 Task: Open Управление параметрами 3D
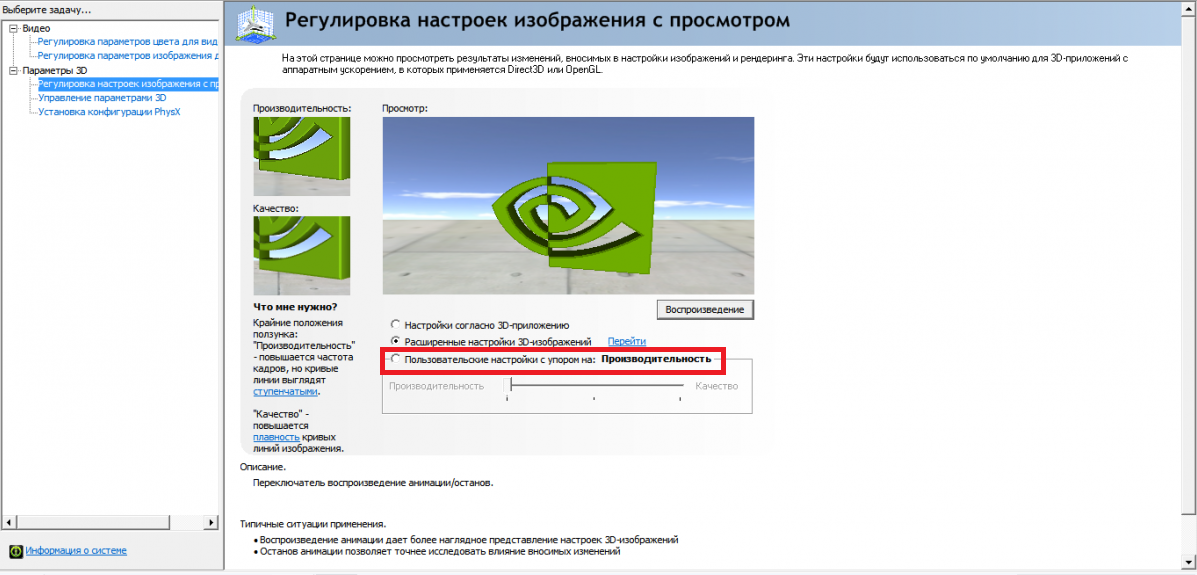(102, 98)
